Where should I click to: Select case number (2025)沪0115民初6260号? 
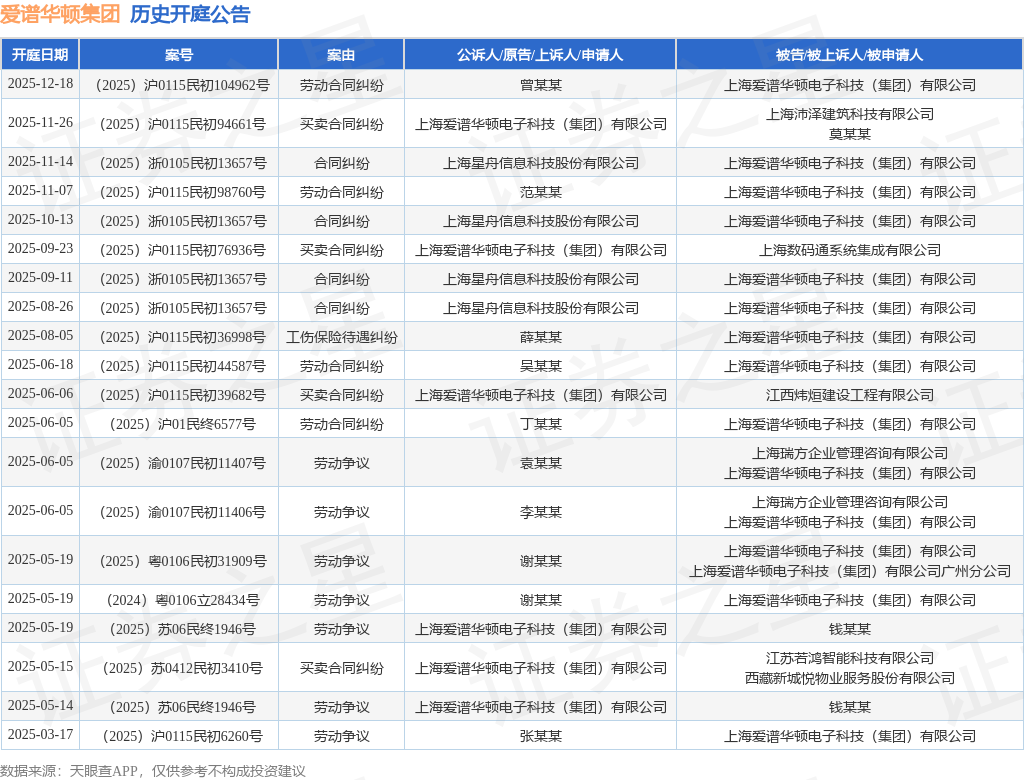tap(179, 736)
